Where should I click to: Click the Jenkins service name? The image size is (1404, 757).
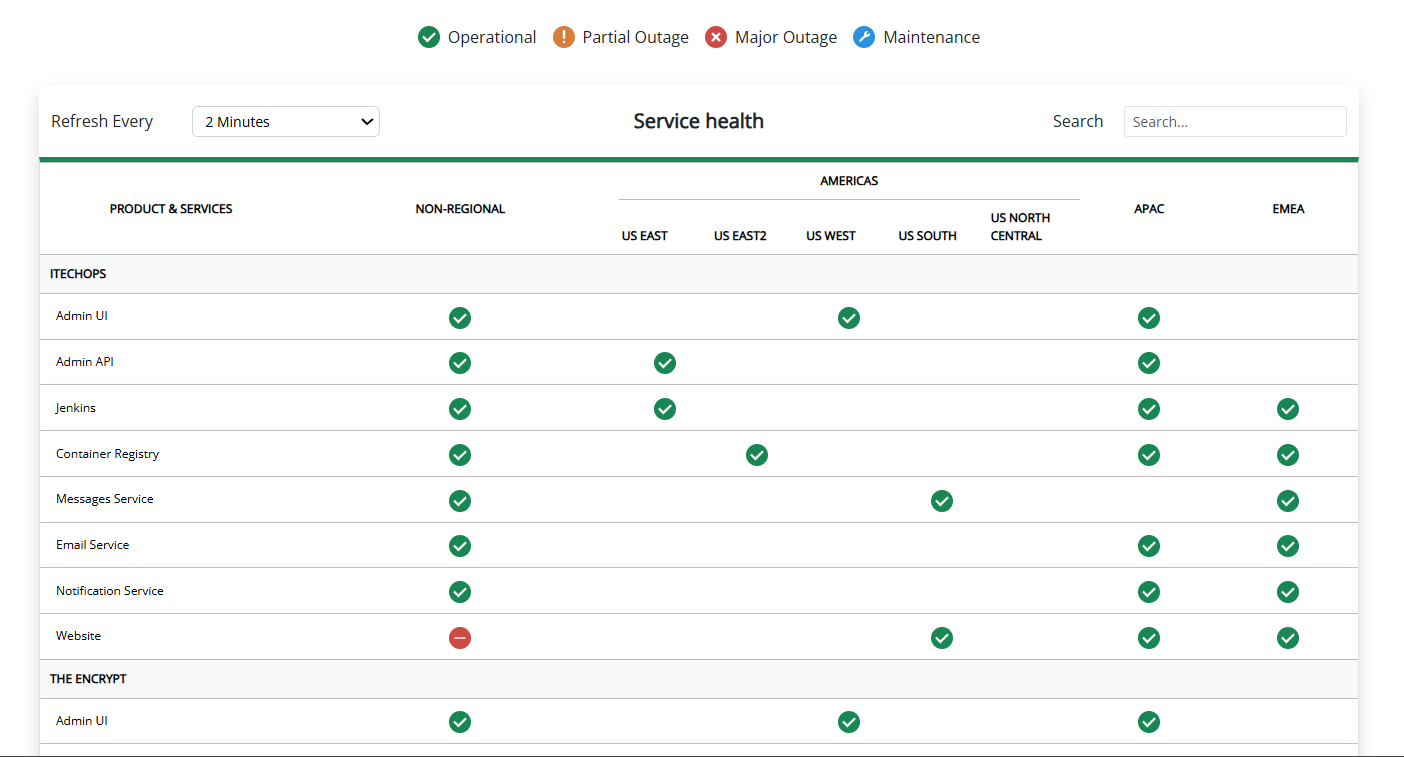pos(75,407)
